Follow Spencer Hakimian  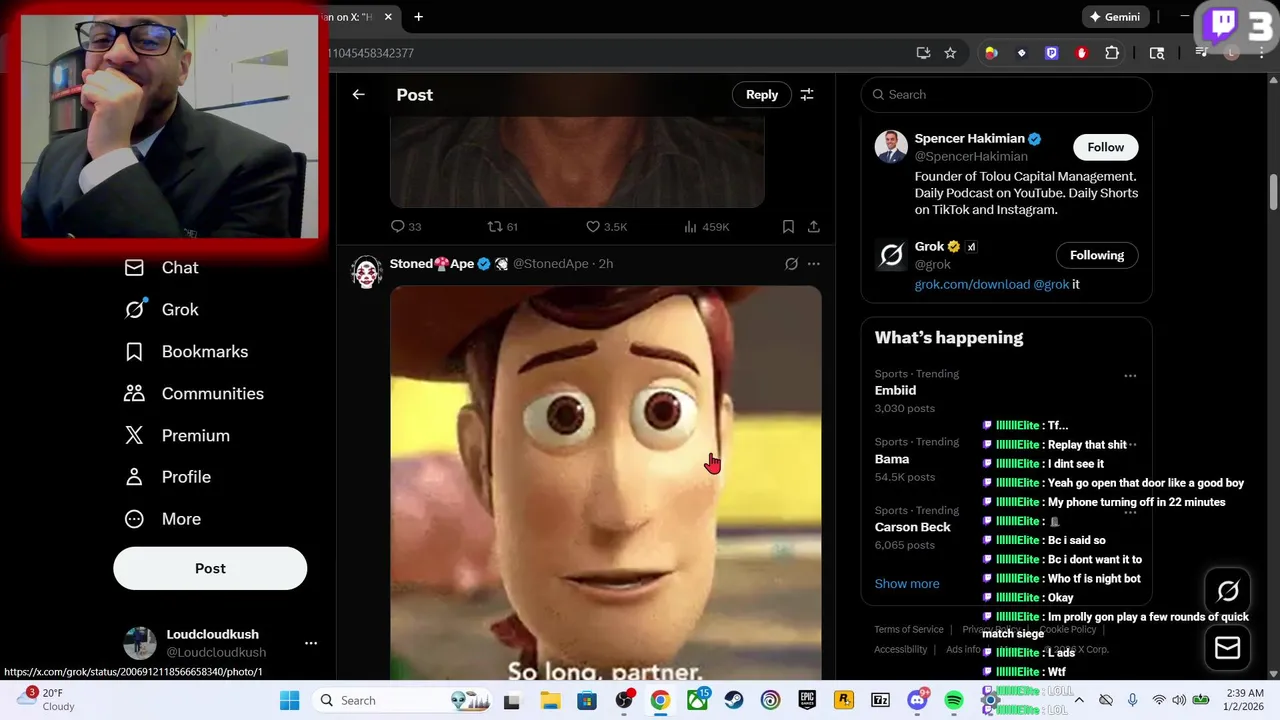pyautogui.click(x=1105, y=147)
